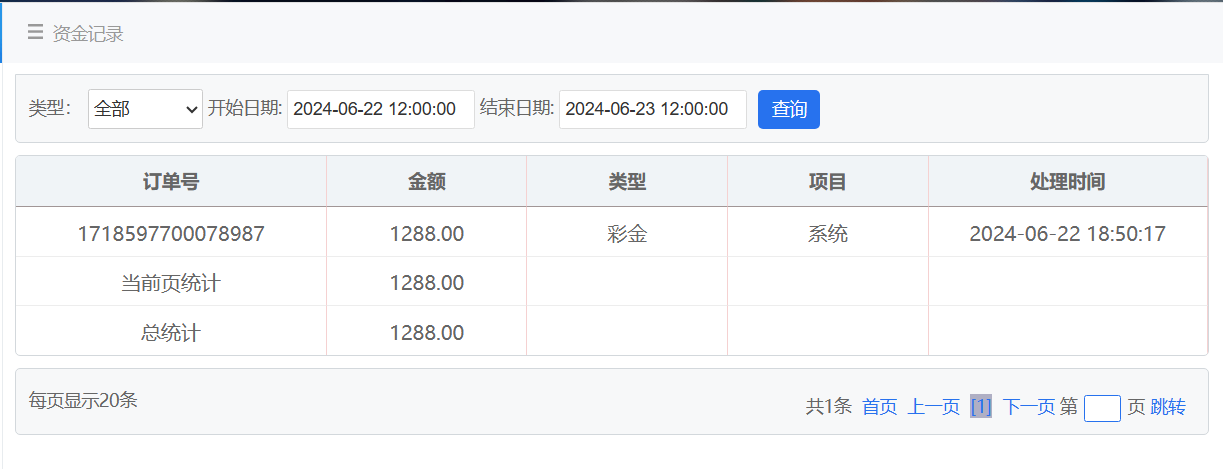
Task: Click the 项目 column header
Action: 827,182
